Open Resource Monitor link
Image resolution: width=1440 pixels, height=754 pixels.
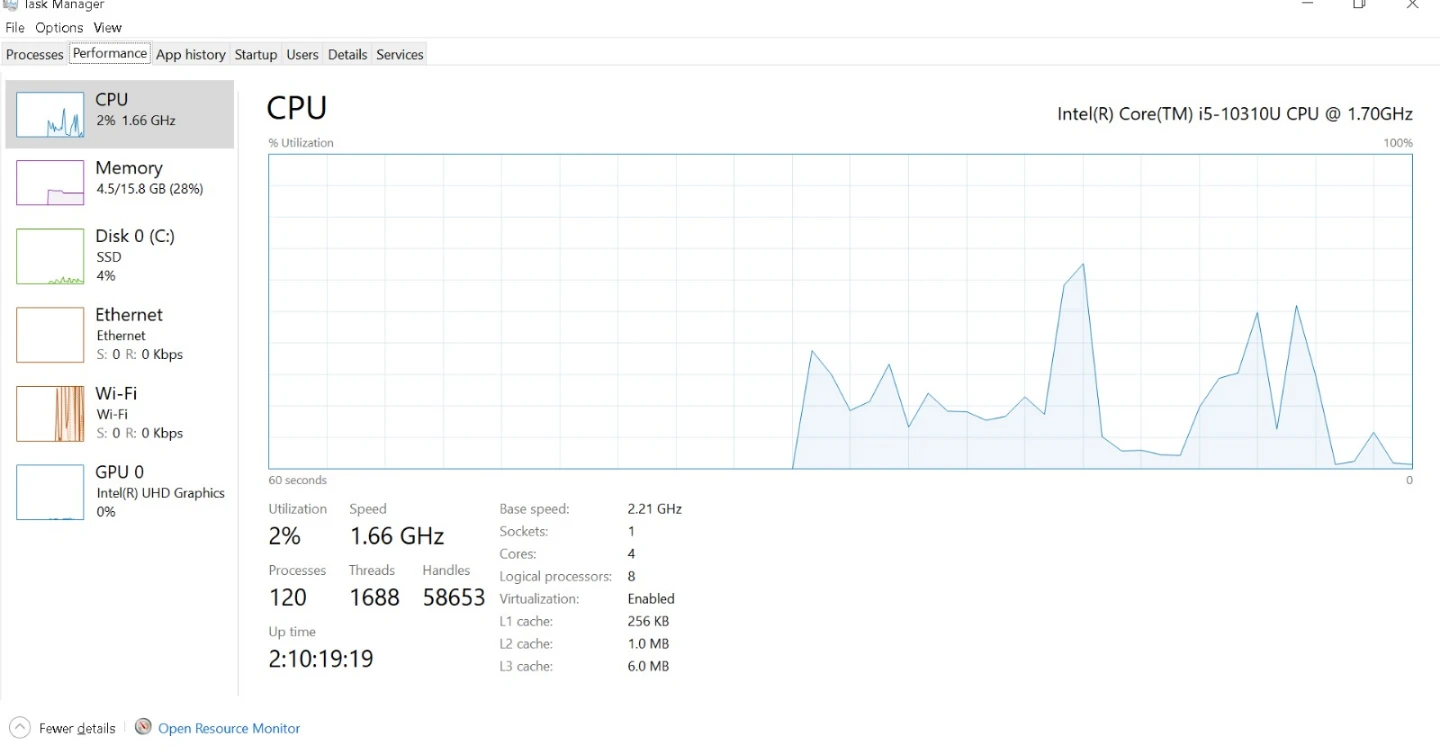tap(229, 728)
